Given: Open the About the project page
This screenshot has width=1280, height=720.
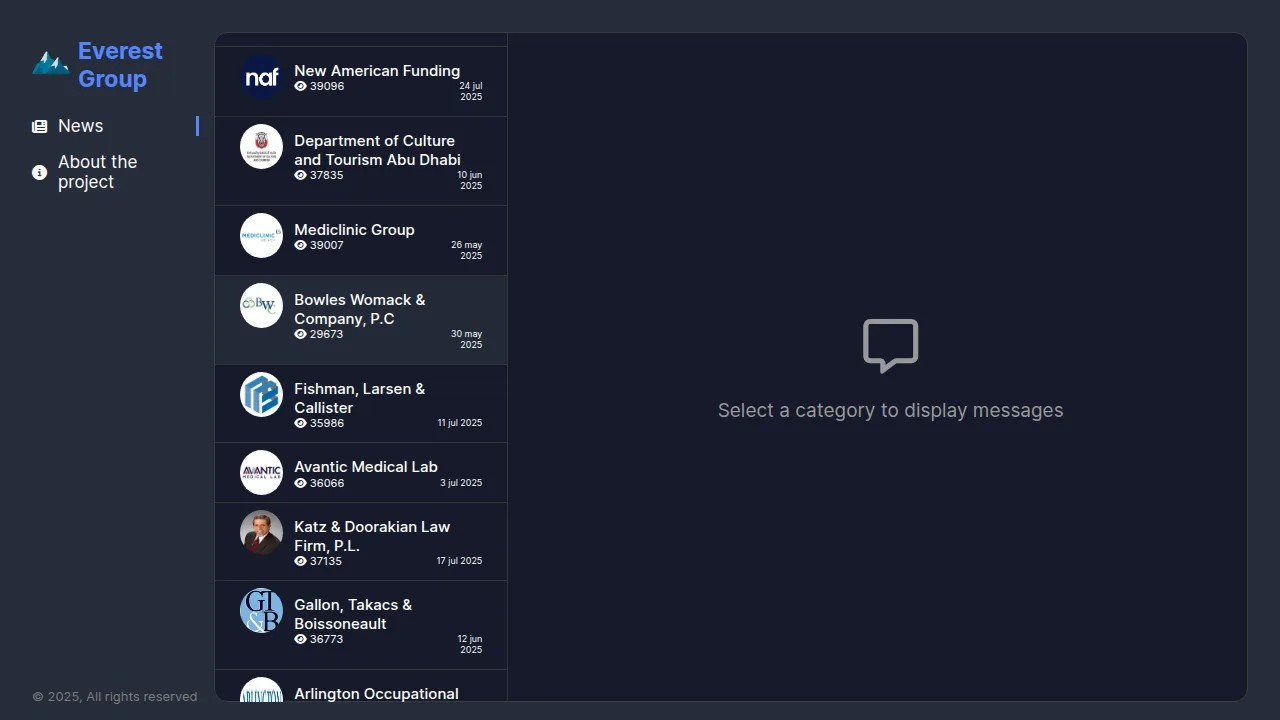Looking at the screenshot, I should coord(98,172).
